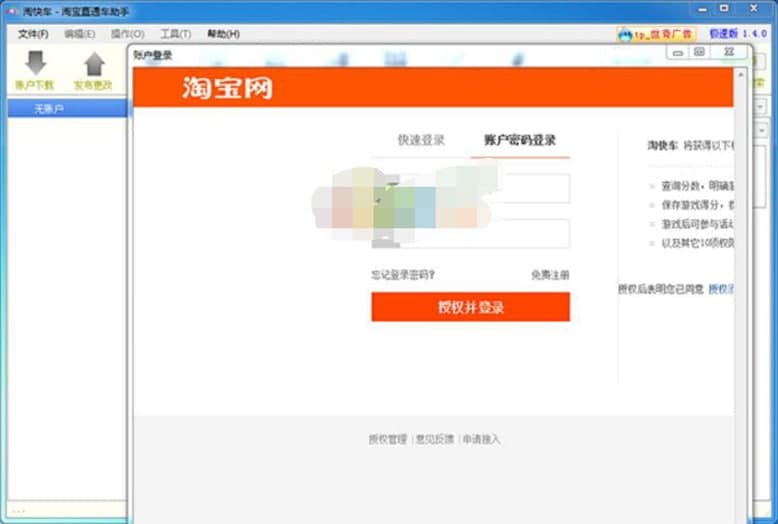Switch to the 快速登录 tab
Image resolution: width=778 pixels, height=524 pixels.
tap(421, 140)
